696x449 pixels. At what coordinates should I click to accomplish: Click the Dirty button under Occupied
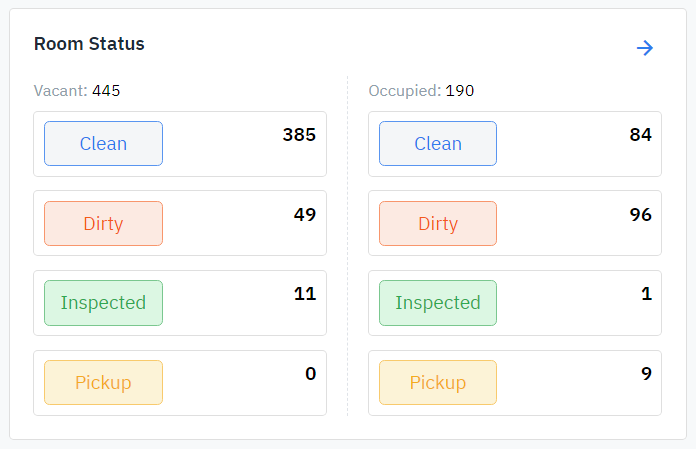coord(437,223)
